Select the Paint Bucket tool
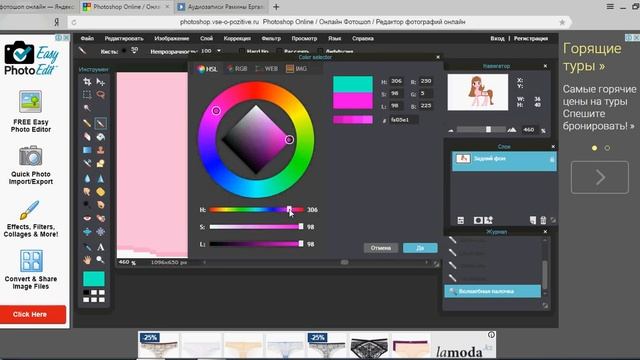Viewport: 640px width, 360px height. (100, 137)
